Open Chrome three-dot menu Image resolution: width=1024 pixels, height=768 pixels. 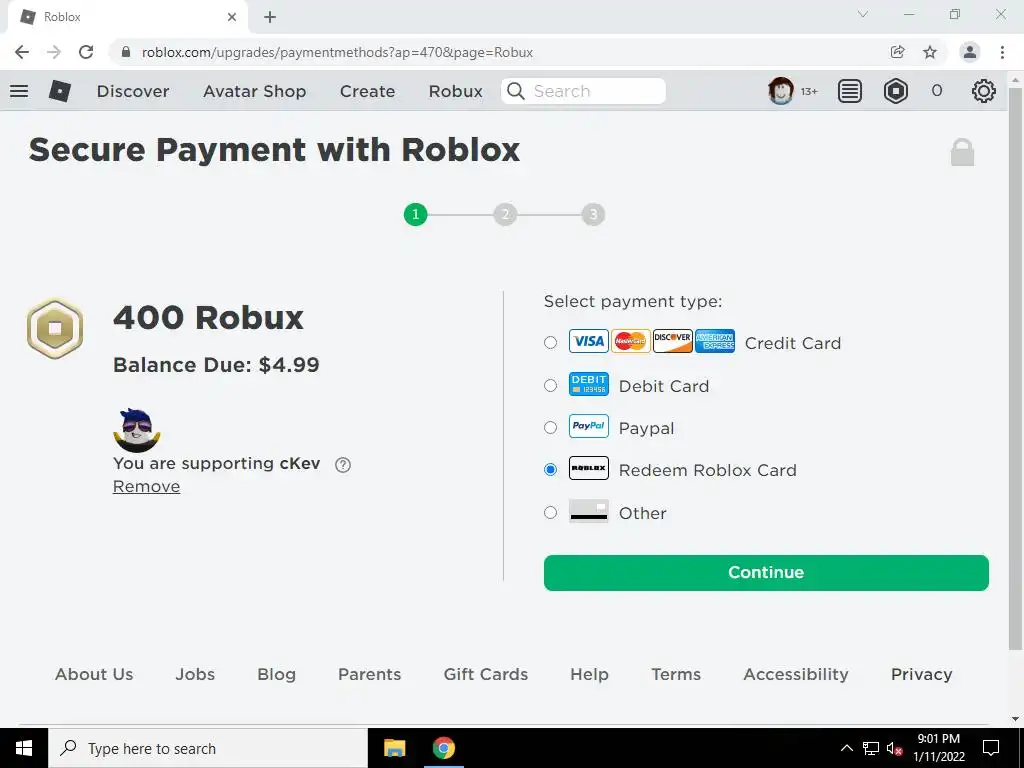tap(1002, 52)
